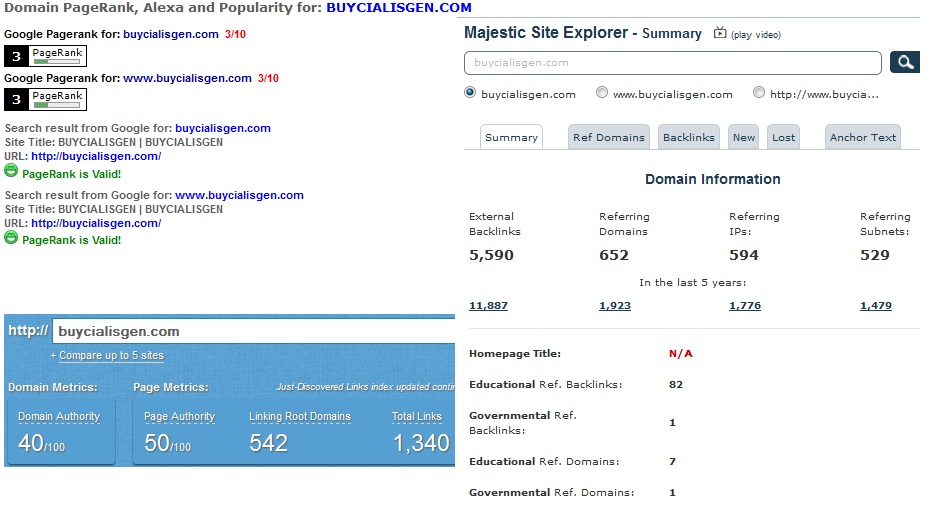Click the 40/100 Domain Authority score

pyautogui.click(x=41, y=443)
